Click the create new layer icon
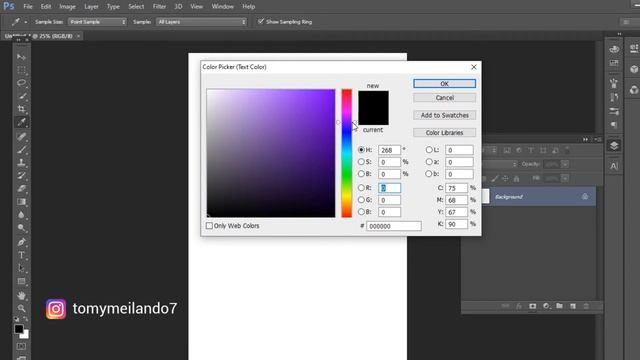 click(x=573, y=306)
